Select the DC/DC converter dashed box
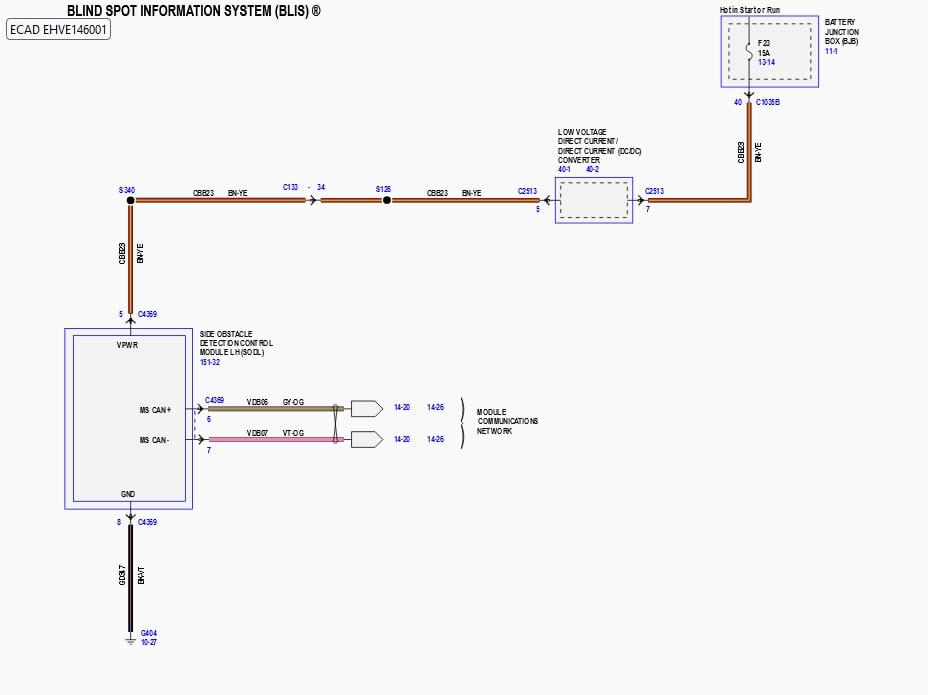The height and width of the screenshot is (695, 928). (593, 200)
